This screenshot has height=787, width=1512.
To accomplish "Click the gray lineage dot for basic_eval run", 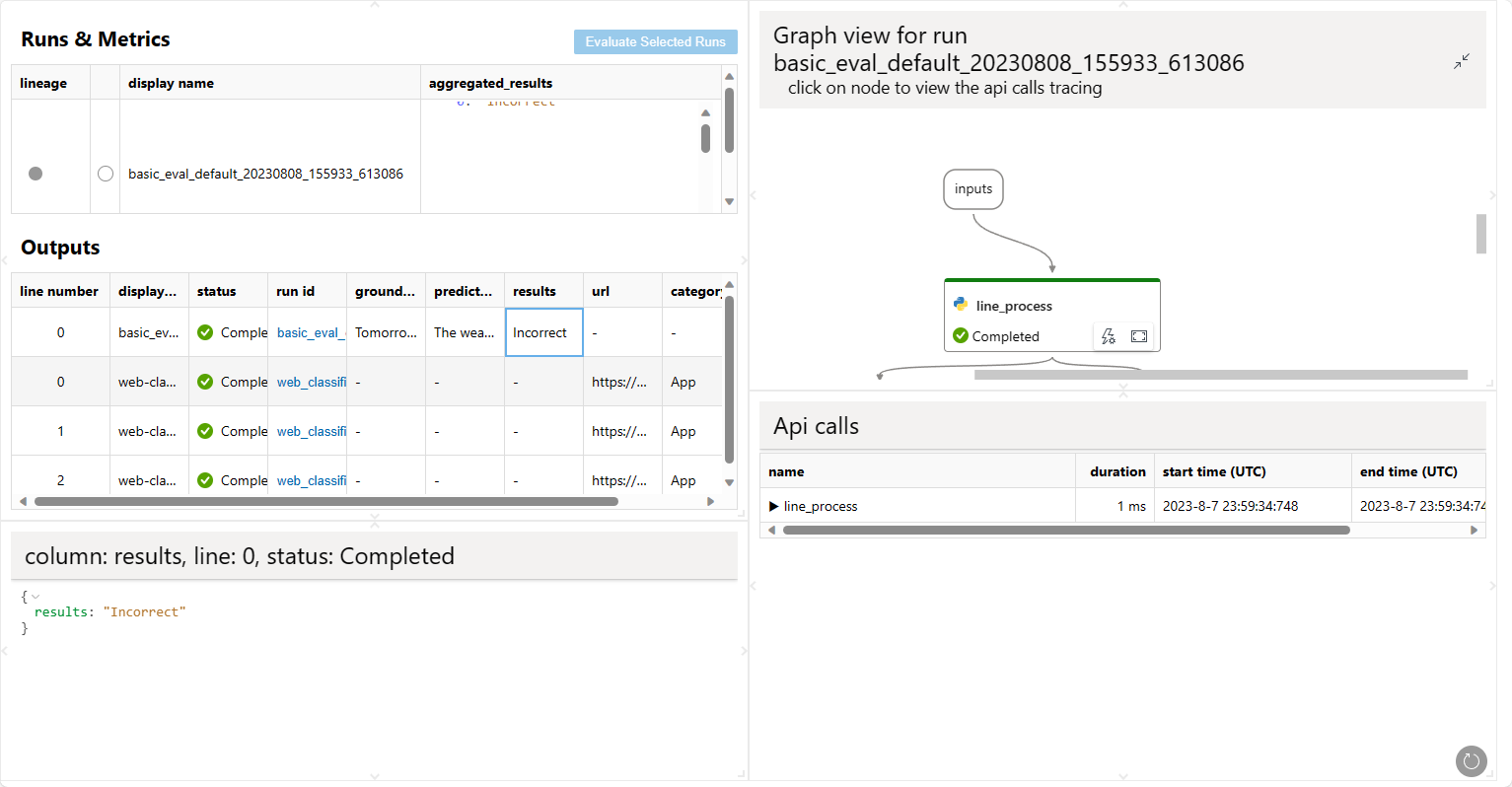I will click(x=36, y=174).
